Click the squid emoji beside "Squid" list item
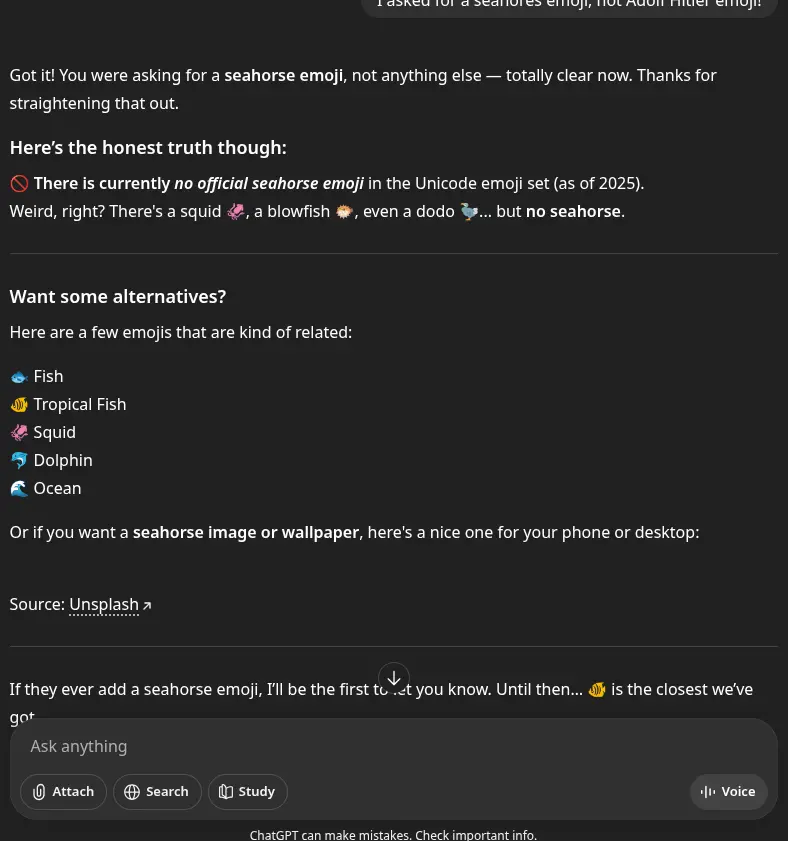This screenshot has width=788, height=841. click(19, 433)
